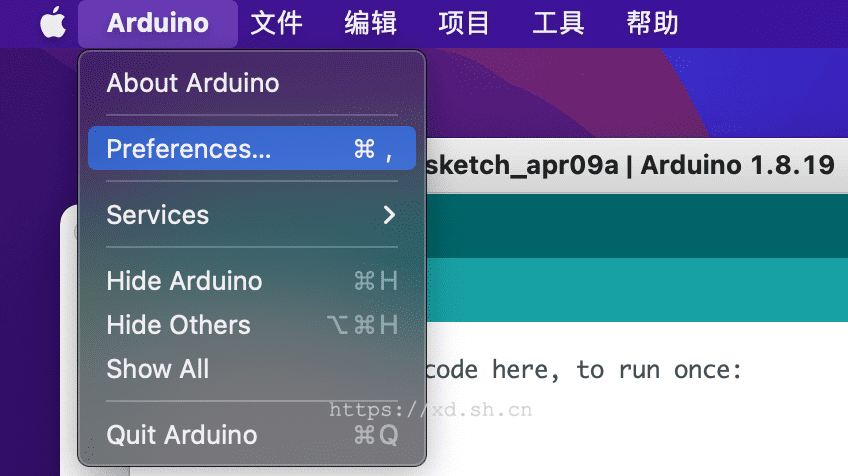Open the 项目 menu
848x476 pixels.
tap(464, 23)
